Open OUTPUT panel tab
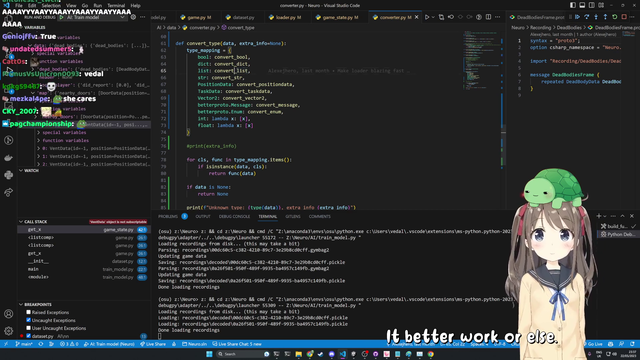The width and height of the screenshot is (640, 360). click(203, 216)
